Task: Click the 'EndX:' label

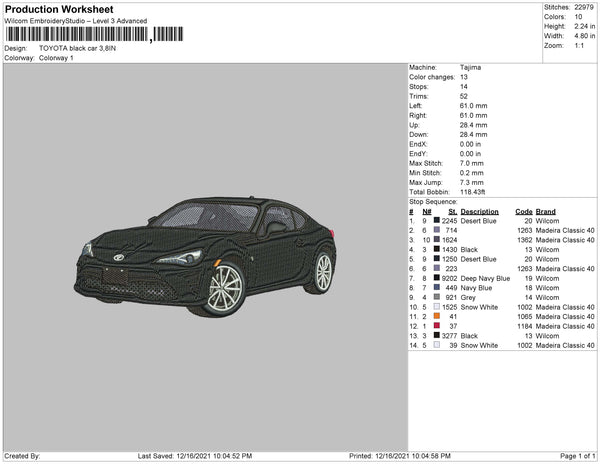Action: (418, 144)
